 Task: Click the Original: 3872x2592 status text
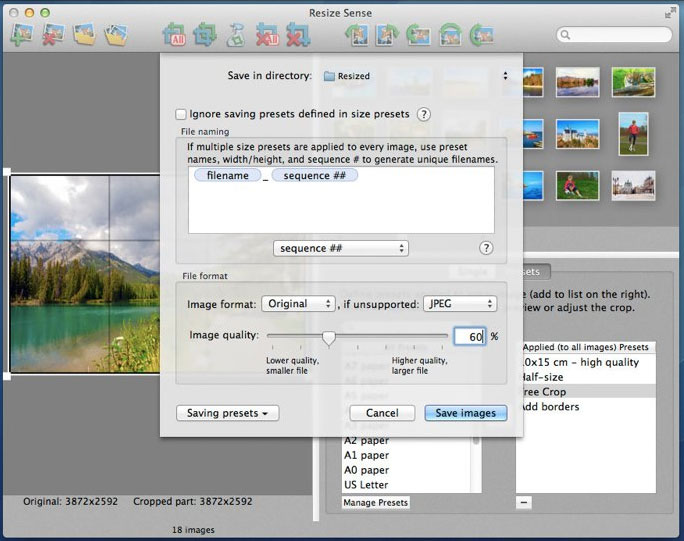[71, 501]
